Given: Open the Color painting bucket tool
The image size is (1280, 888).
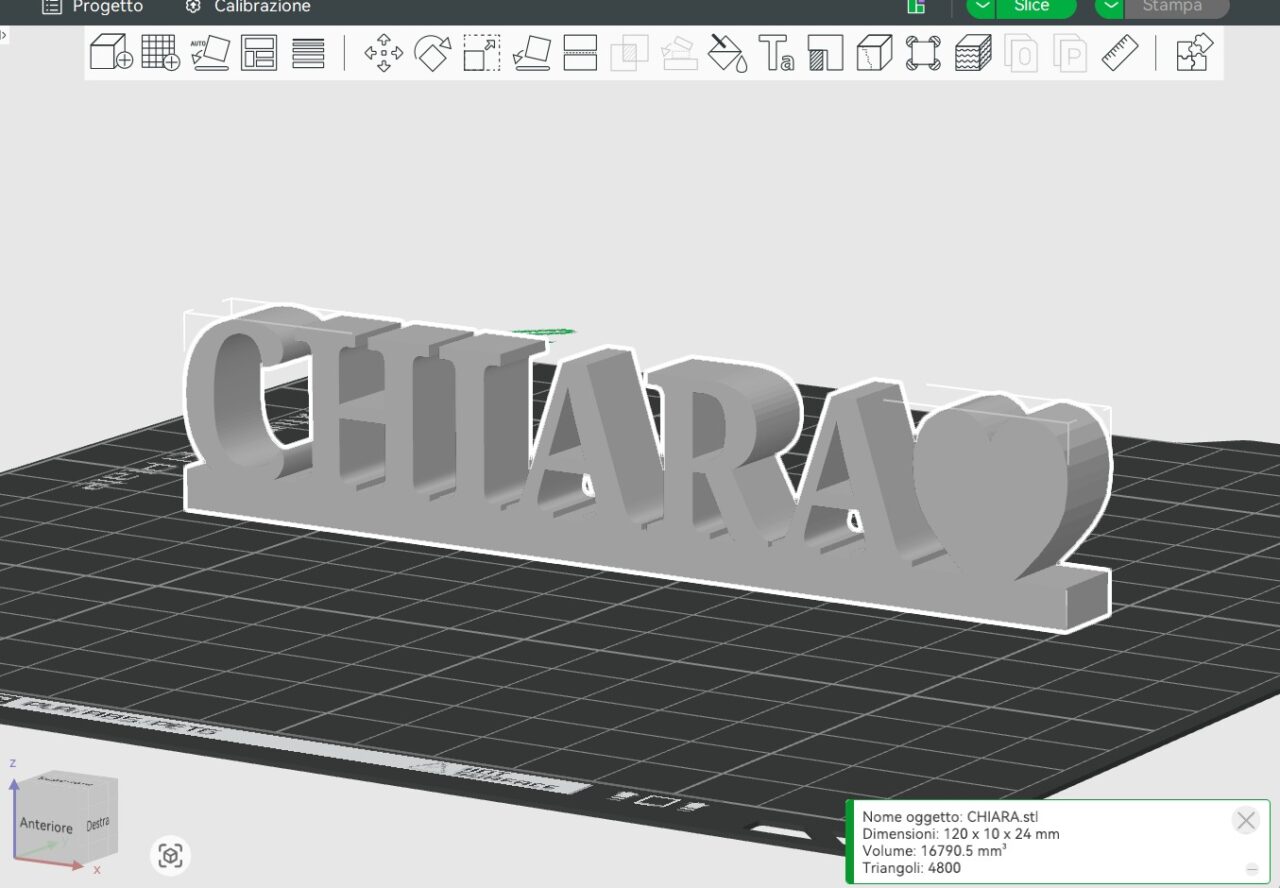Looking at the screenshot, I should [727, 52].
